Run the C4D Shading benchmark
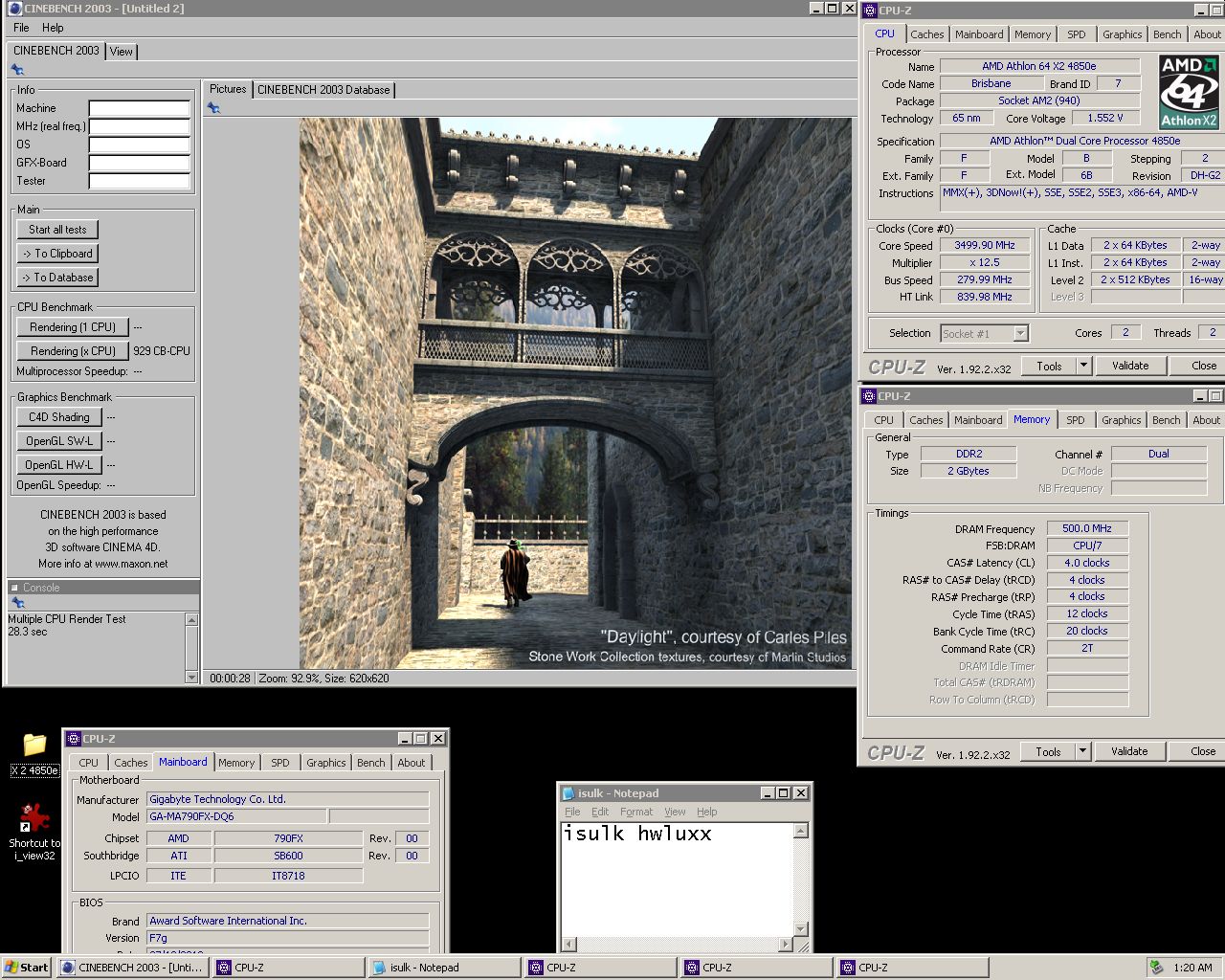The width and height of the screenshot is (1225, 980). pyautogui.click(x=59, y=417)
